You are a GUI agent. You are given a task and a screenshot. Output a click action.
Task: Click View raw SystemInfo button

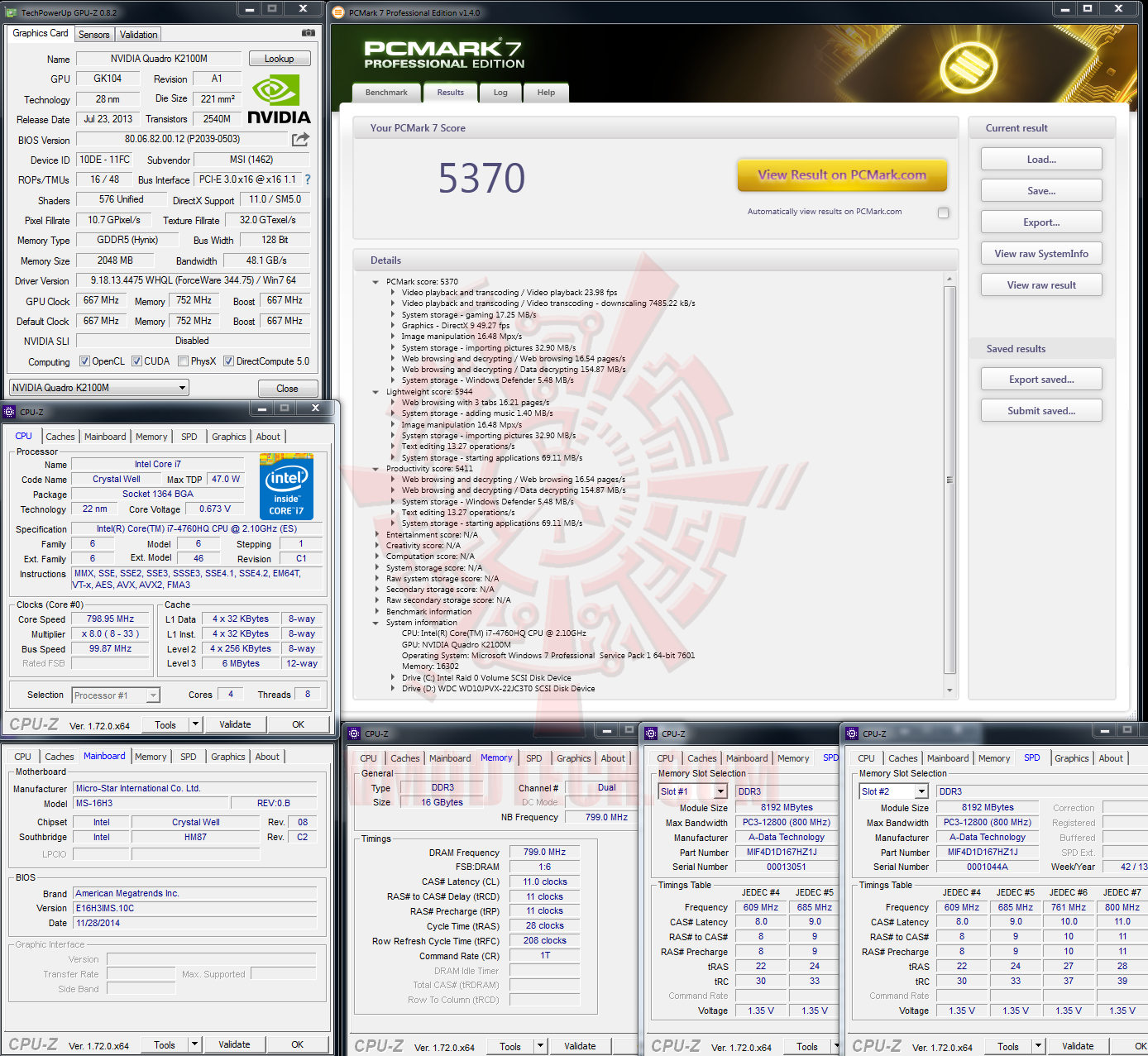click(x=1041, y=254)
